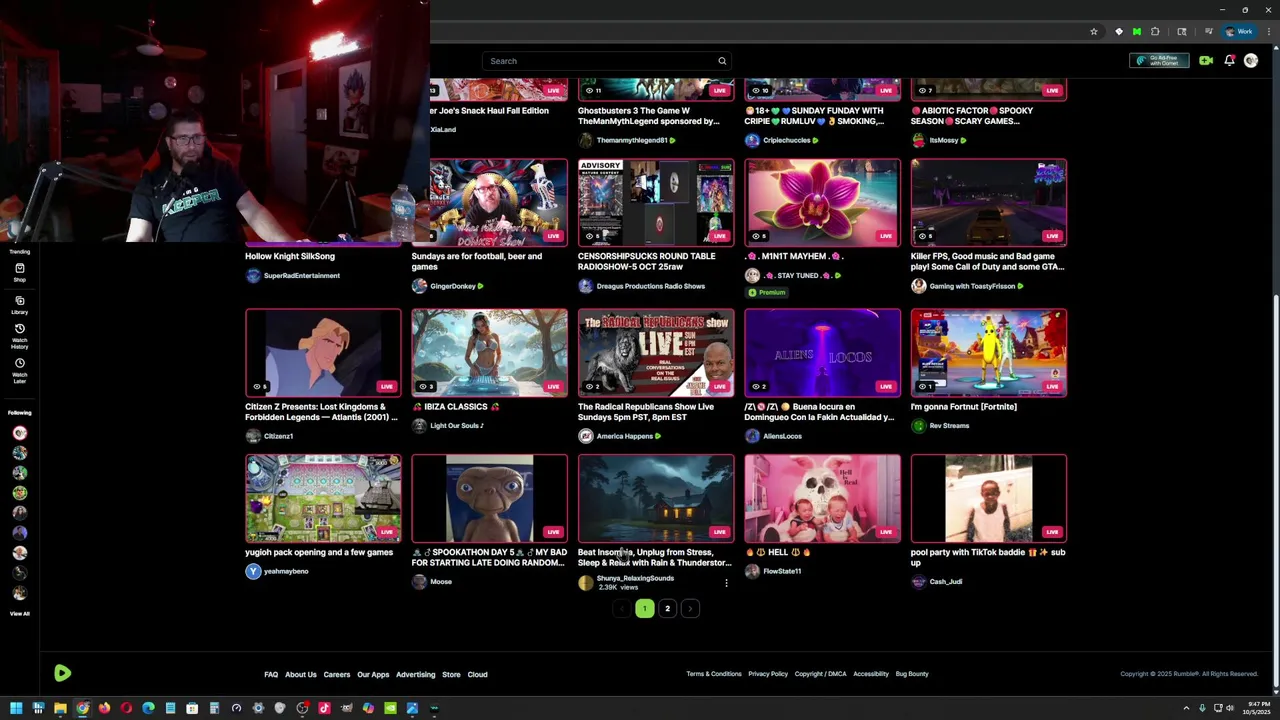Open the IBIZA CLASSICS stream thumbnail
Image resolution: width=1280 pixels, height=720 pixels.
pyautogui.click(x=489, y=353)
